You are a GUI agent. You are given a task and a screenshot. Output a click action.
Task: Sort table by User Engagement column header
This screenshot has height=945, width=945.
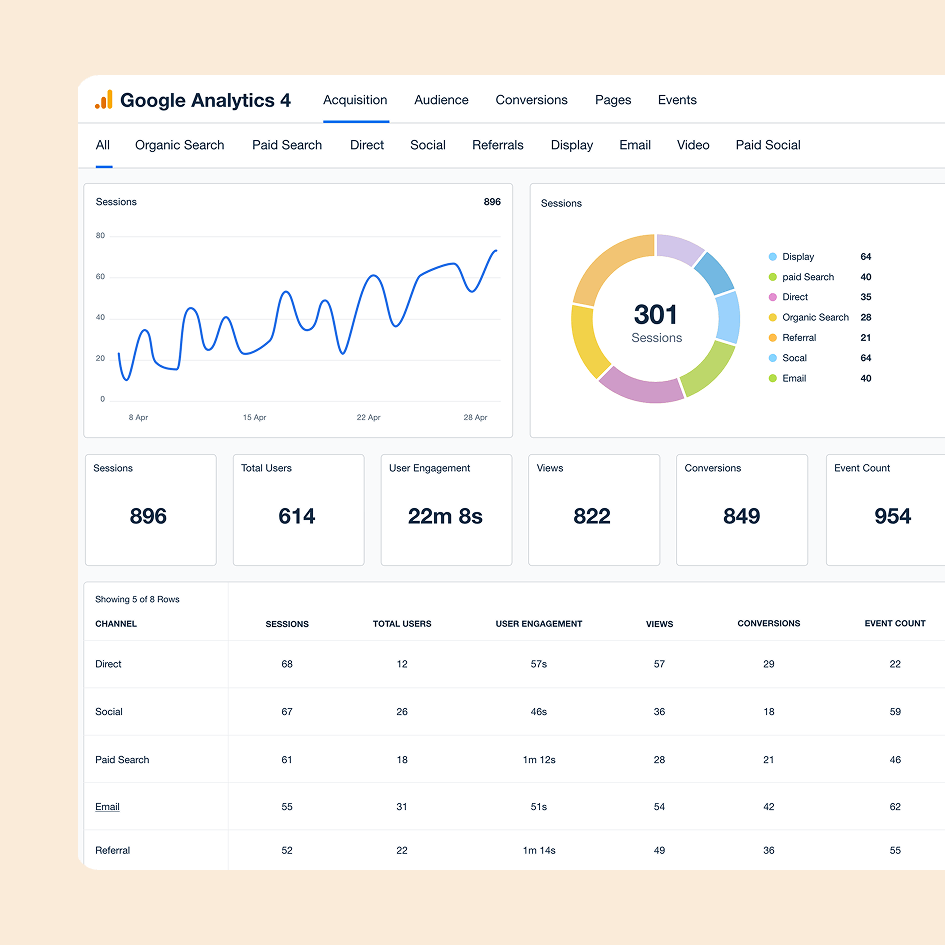[x=539, y=624]
